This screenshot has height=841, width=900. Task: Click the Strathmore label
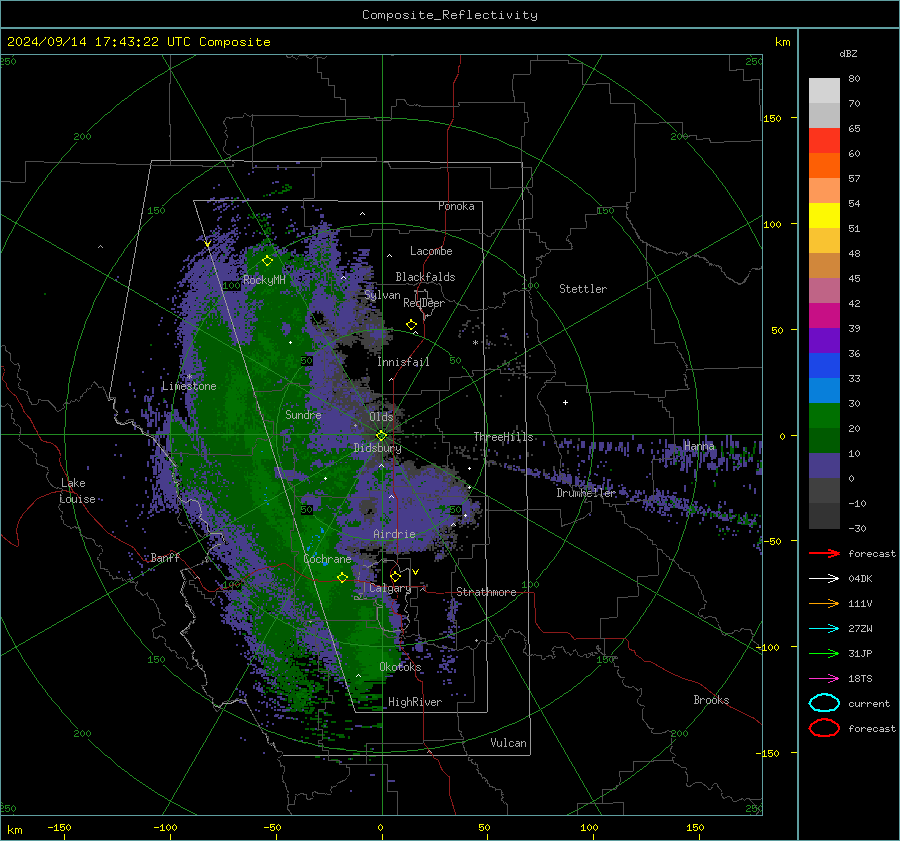tap(486, 592)
